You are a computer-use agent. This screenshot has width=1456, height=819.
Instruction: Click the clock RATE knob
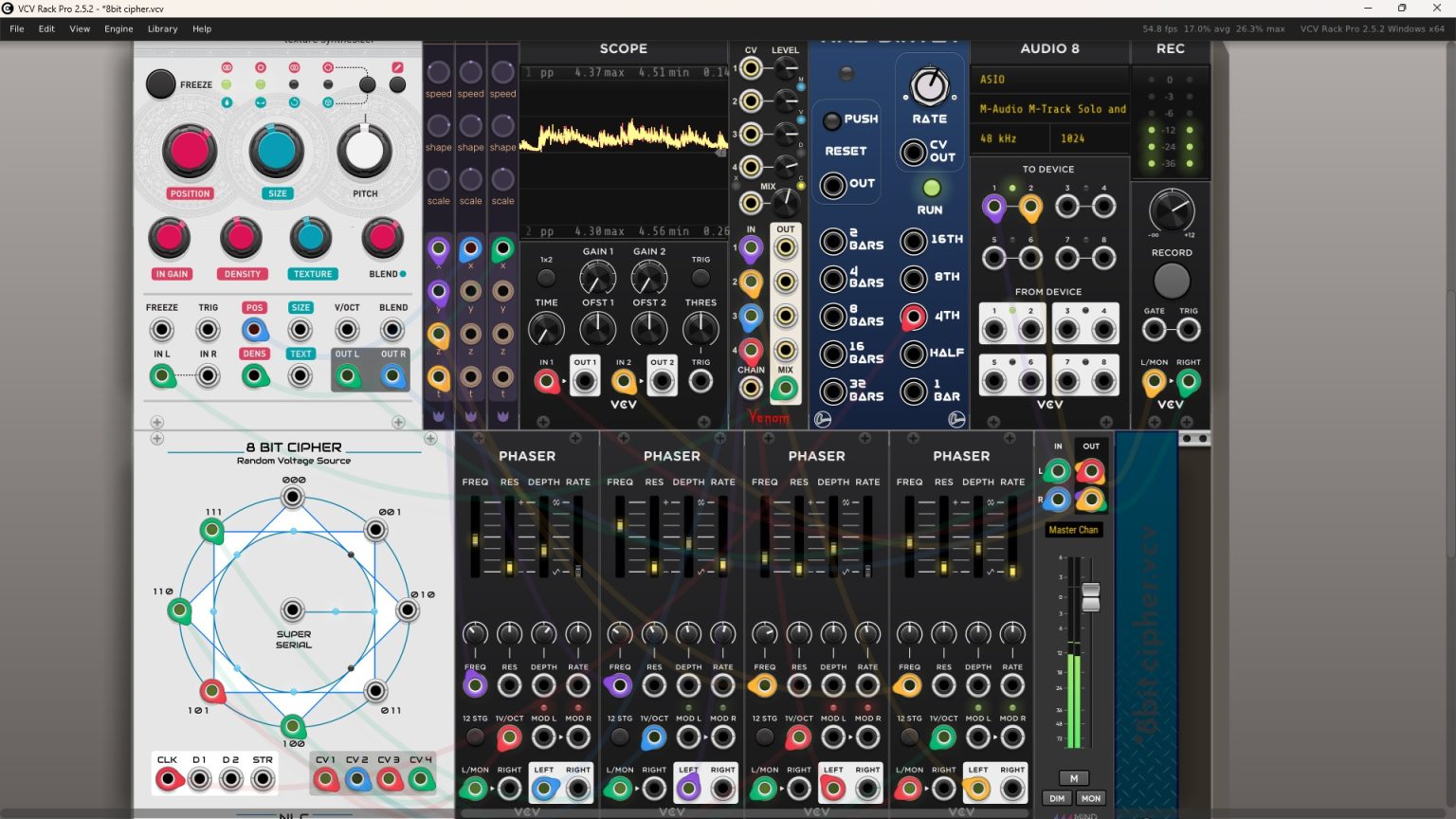click(929, 87)
